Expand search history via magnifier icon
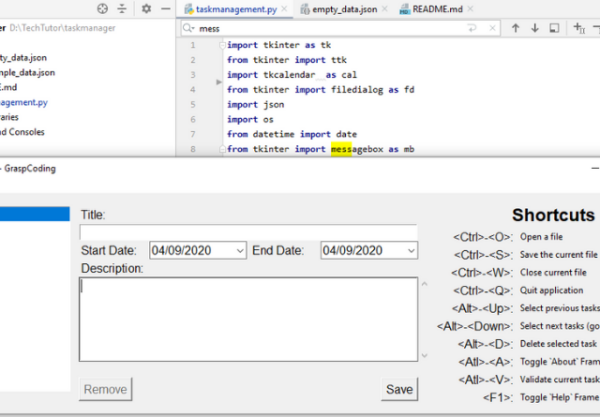Screen dimensions: 600x417 [189, 29]
